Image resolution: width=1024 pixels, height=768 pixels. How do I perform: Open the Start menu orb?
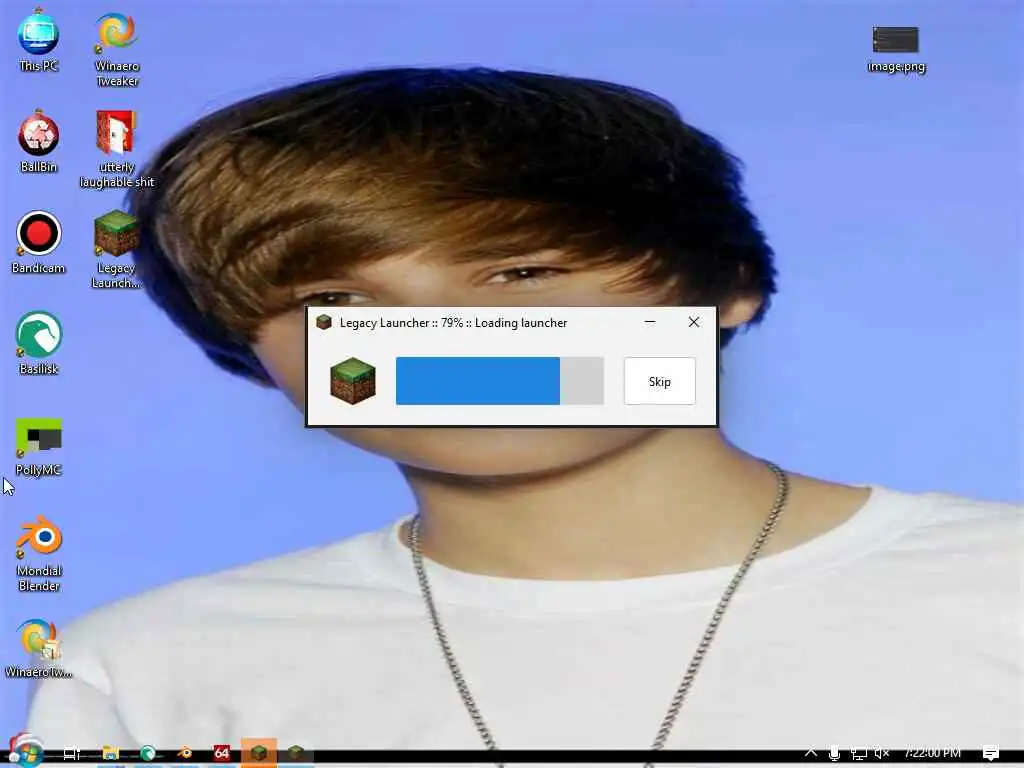pyautogui.click(x=25, y=752)
